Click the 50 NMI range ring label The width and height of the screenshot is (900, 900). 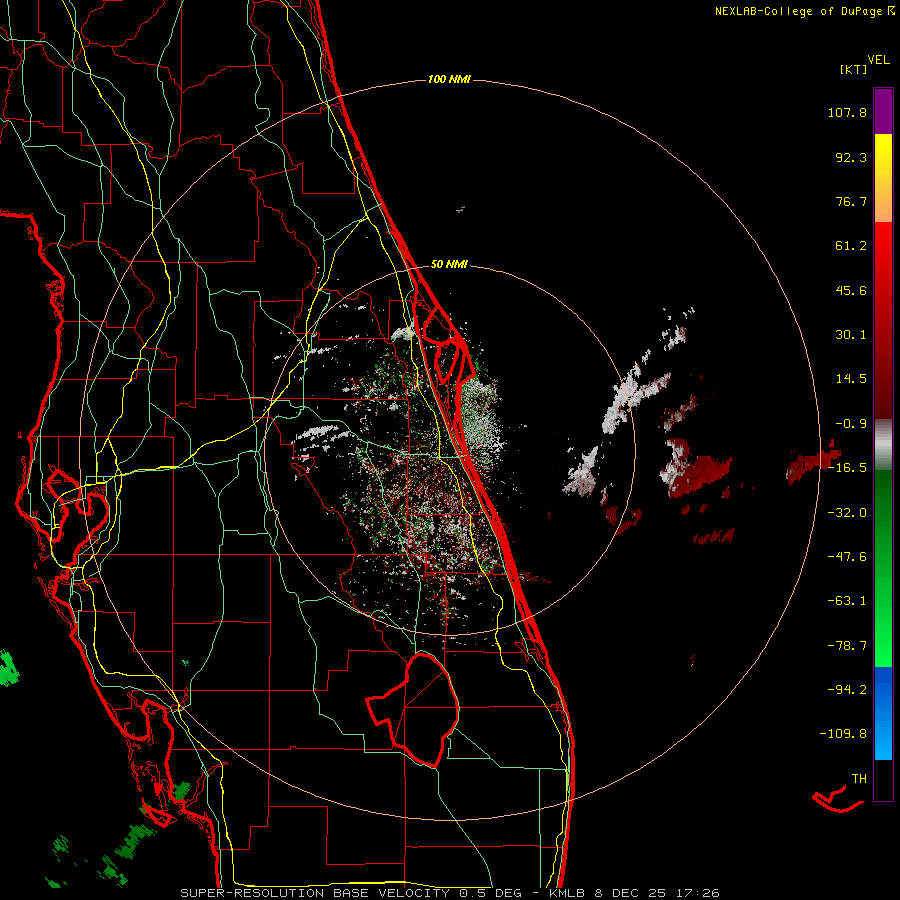coord(449,265)
